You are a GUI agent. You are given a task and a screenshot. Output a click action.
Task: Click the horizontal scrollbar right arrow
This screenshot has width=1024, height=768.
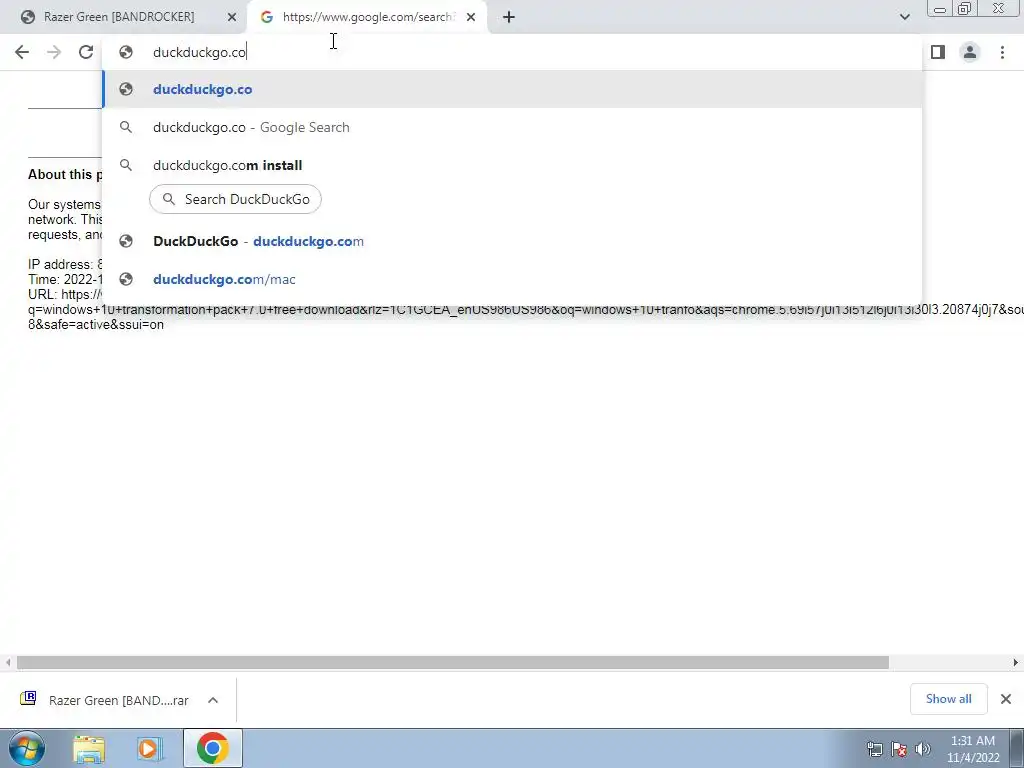coord(1016,662)
